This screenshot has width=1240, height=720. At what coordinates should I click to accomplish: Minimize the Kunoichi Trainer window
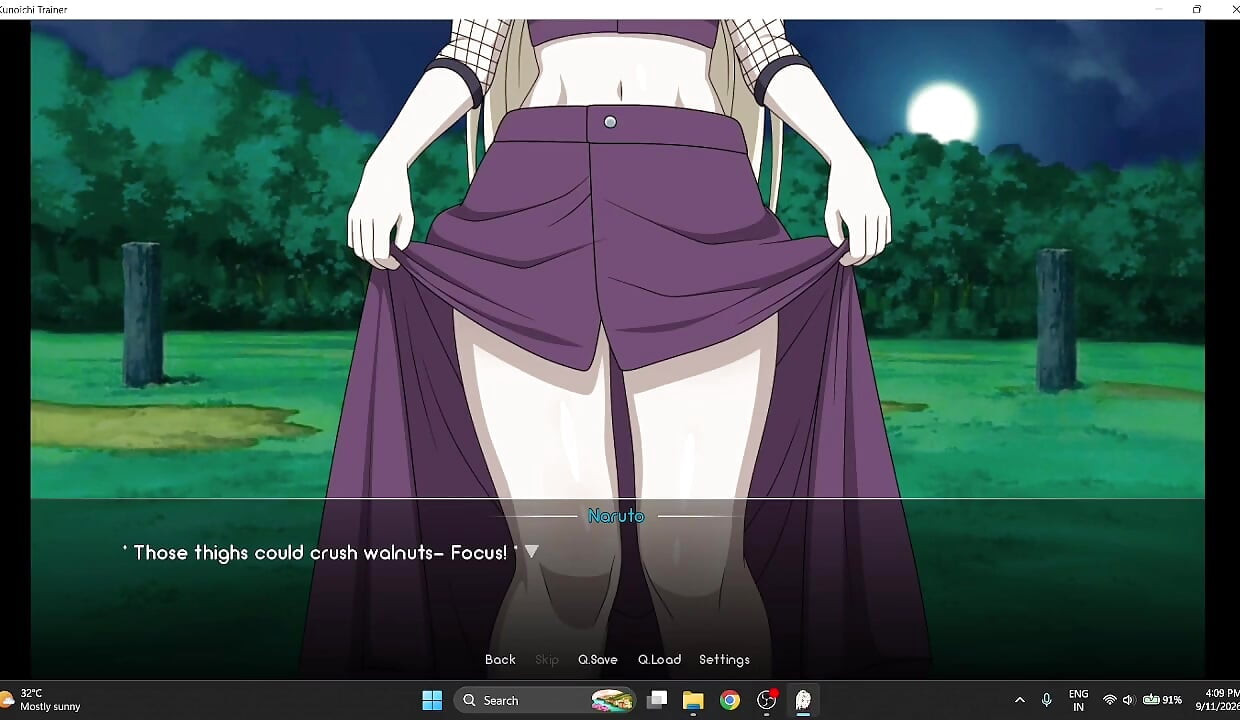click(1159, 9)
